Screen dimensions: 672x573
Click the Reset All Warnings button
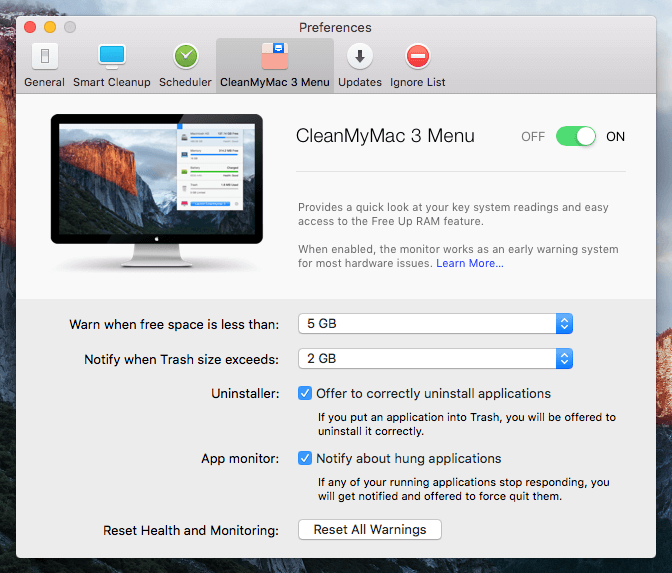pos(370,530)
